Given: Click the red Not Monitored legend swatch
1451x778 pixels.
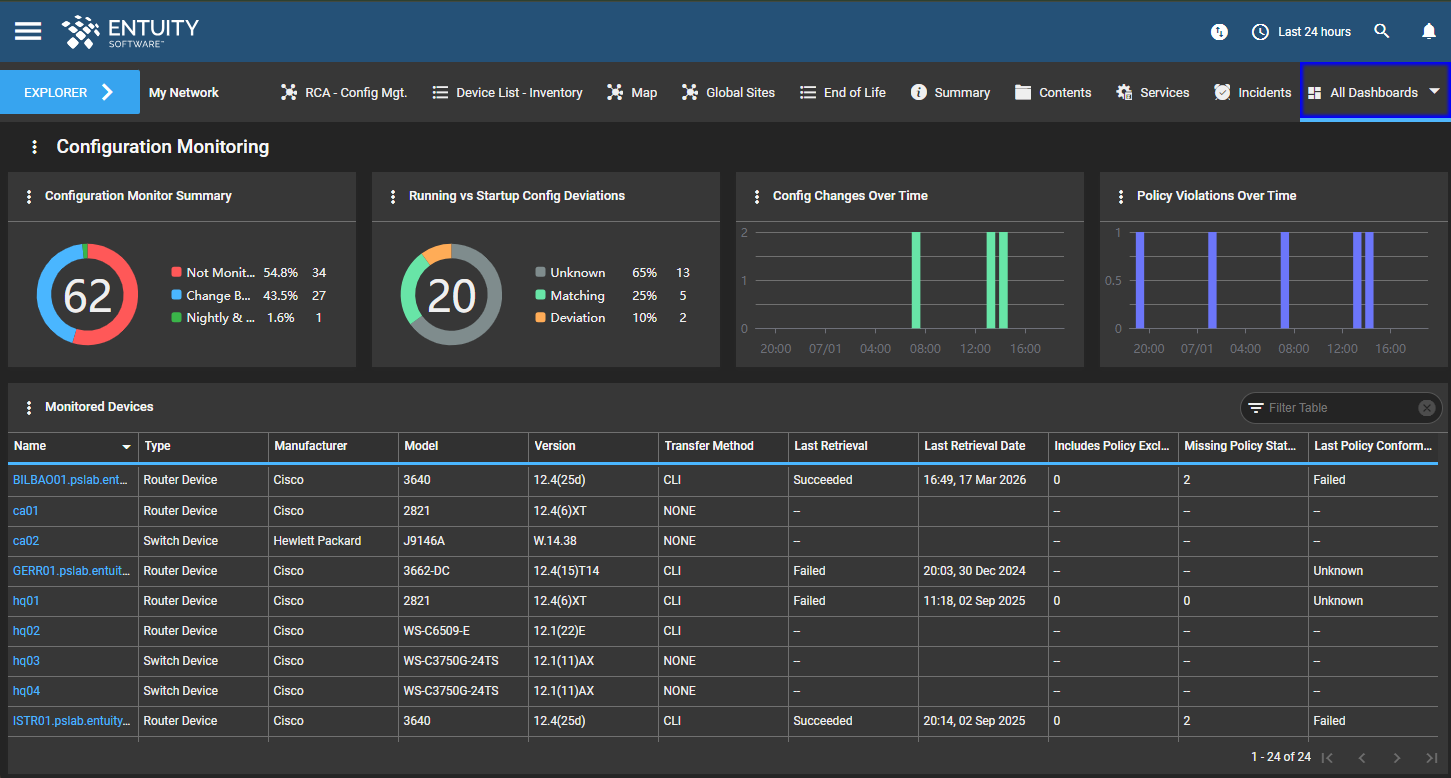Looking at the screenshot, I should click(176, 273).
